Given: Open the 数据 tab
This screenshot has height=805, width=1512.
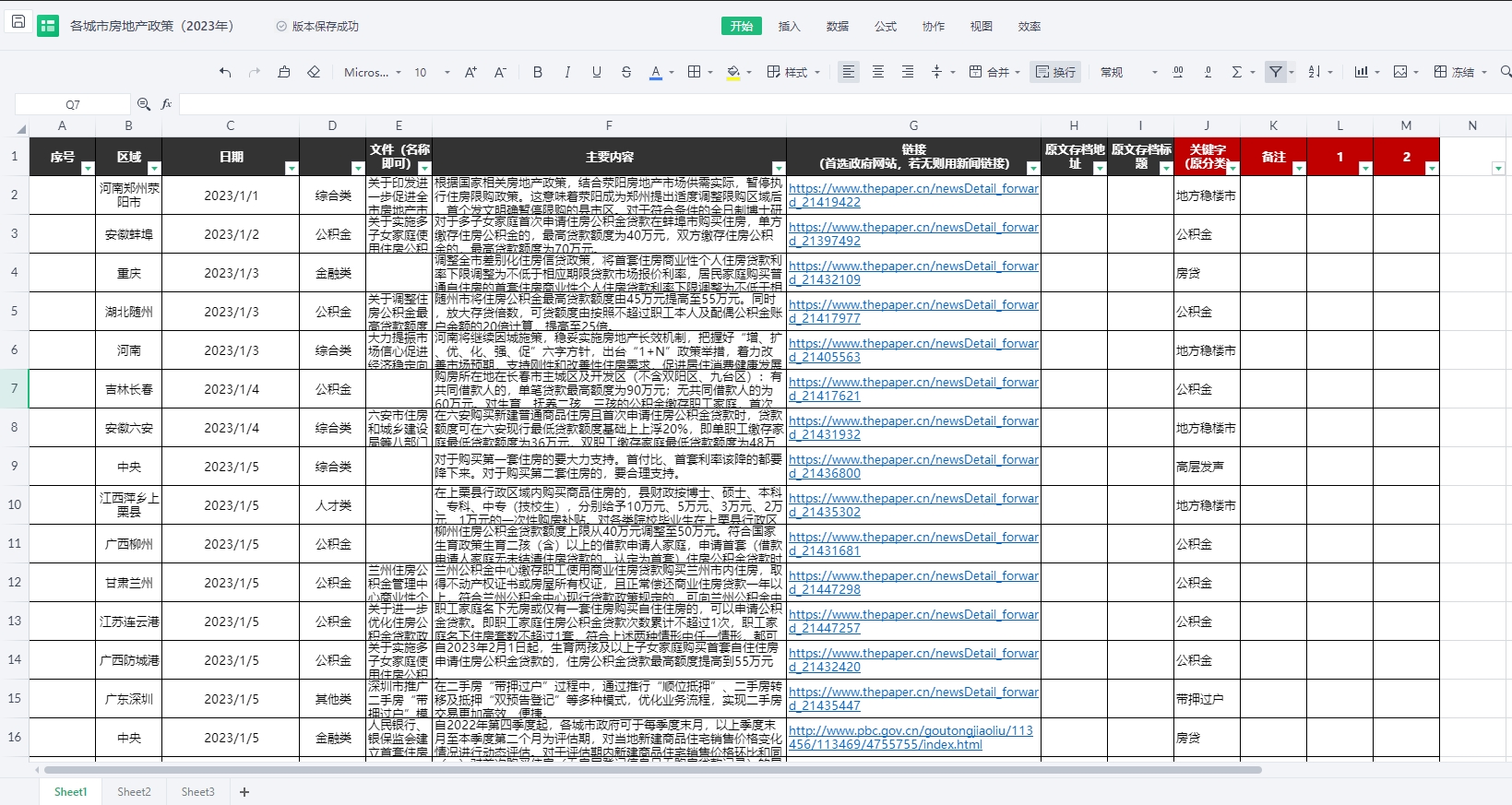Looking at the screenshot, I should pos(838,26).
